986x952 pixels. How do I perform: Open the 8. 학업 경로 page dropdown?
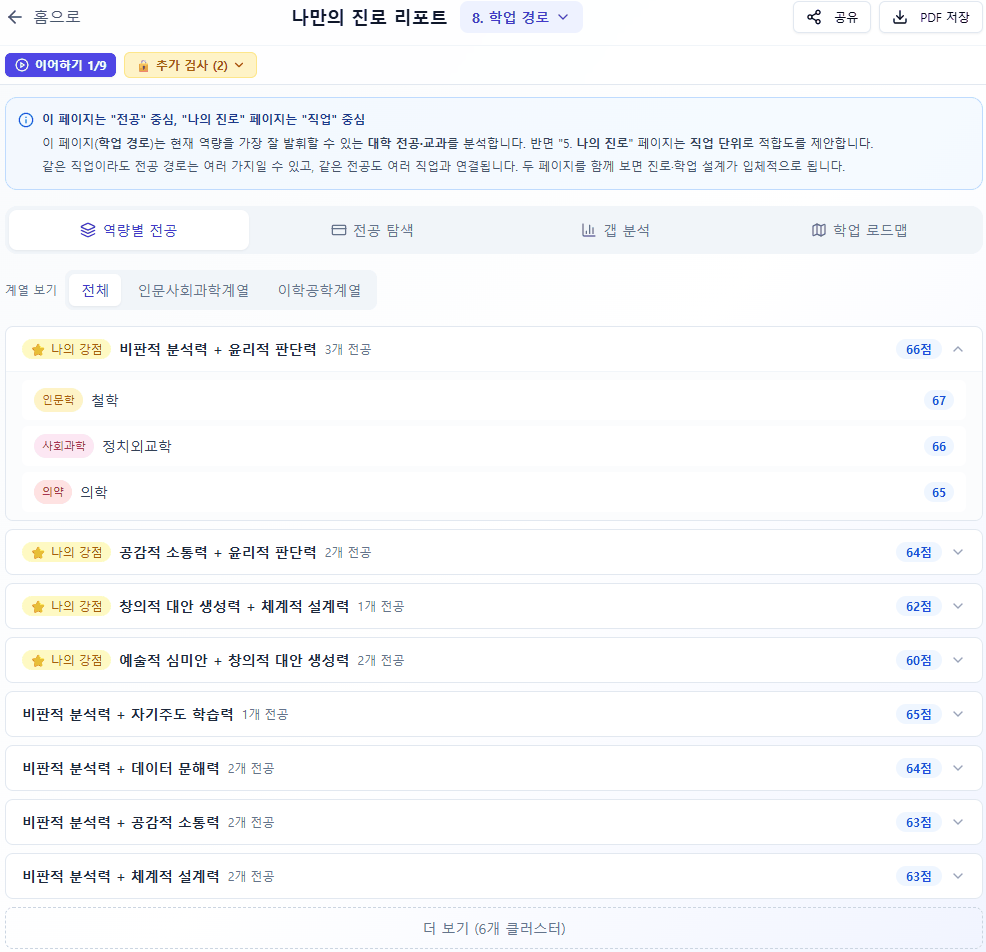pyautogui.click(x=521, y=17)
